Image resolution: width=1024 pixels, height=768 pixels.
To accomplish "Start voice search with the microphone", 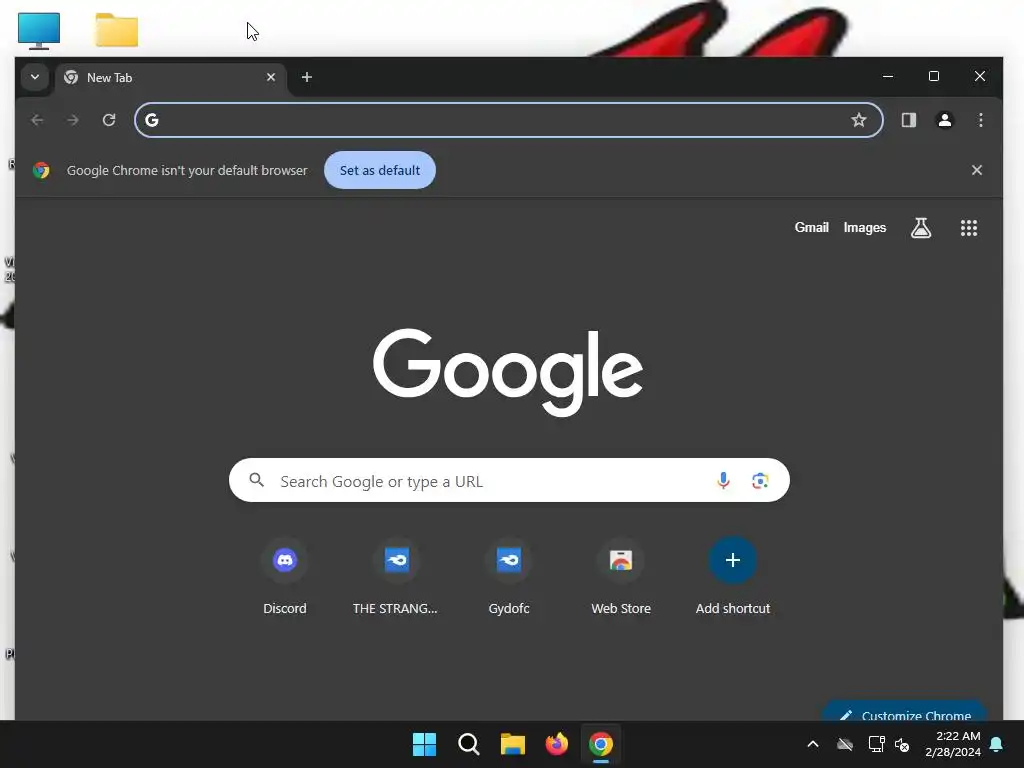I will [723, 481].
